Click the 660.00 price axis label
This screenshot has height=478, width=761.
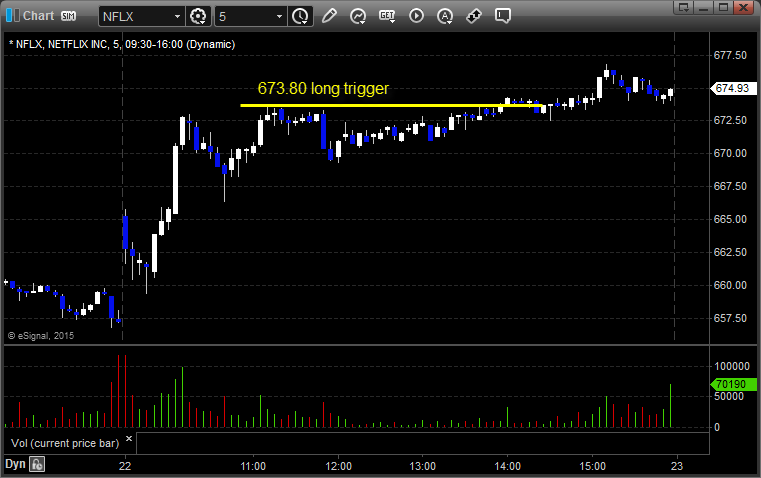(730, 285)
